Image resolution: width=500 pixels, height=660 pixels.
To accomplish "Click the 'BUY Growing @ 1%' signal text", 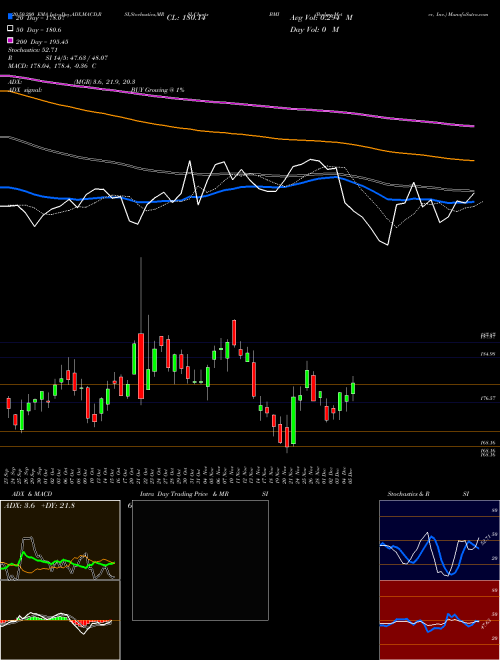I will 157,90.
